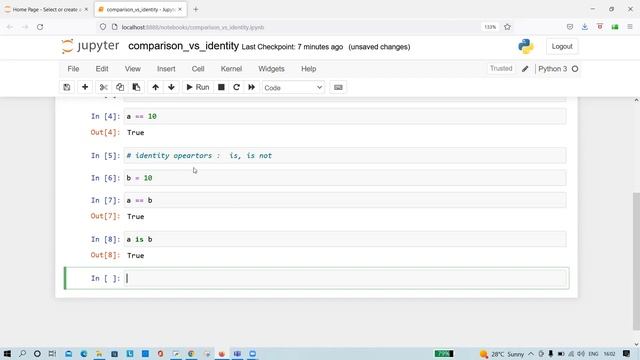Open the Widgets menu
The height and width of the screenshot is (360, 640).
[271, 69]
